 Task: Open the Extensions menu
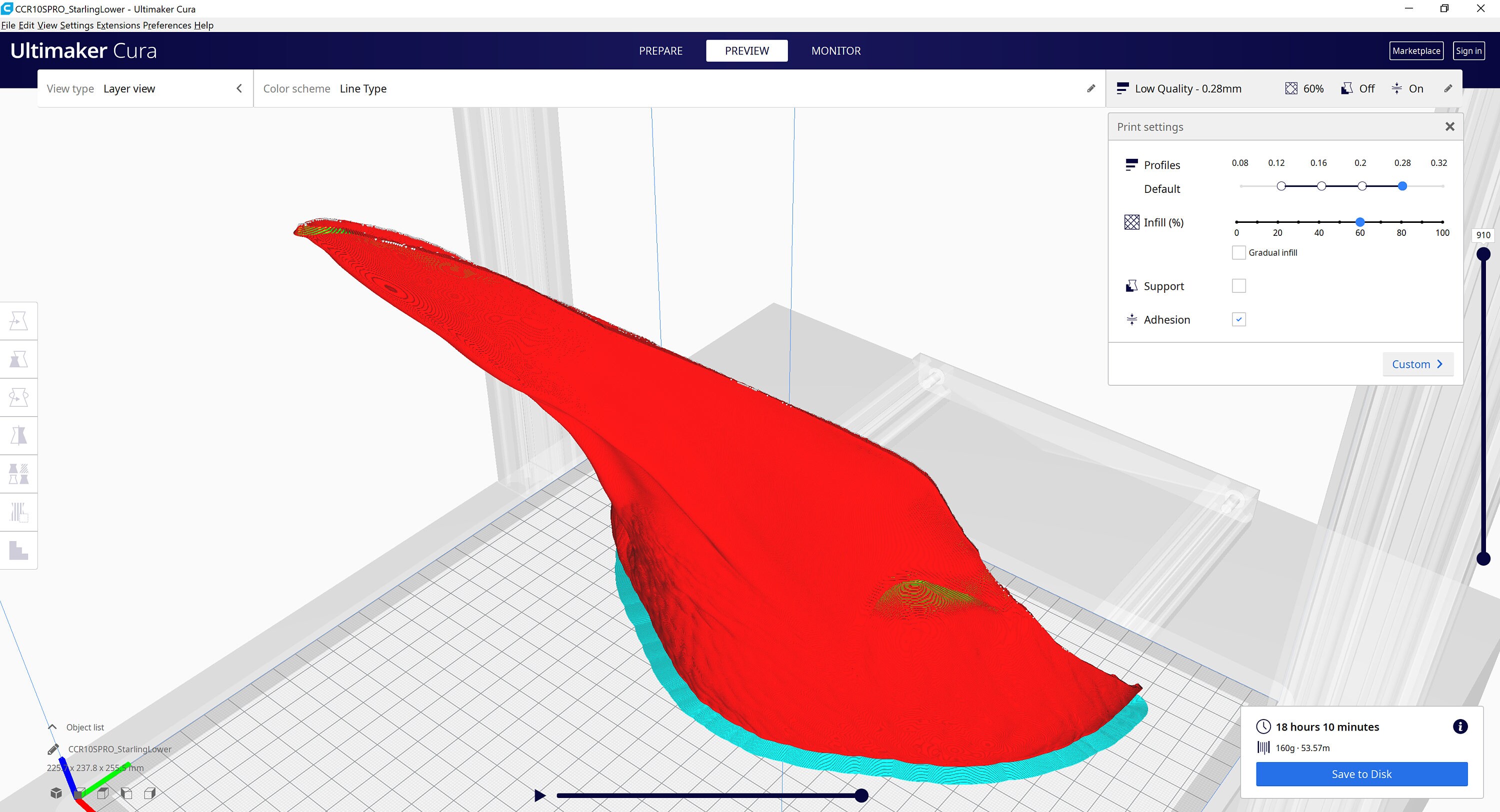pos(119,25)
